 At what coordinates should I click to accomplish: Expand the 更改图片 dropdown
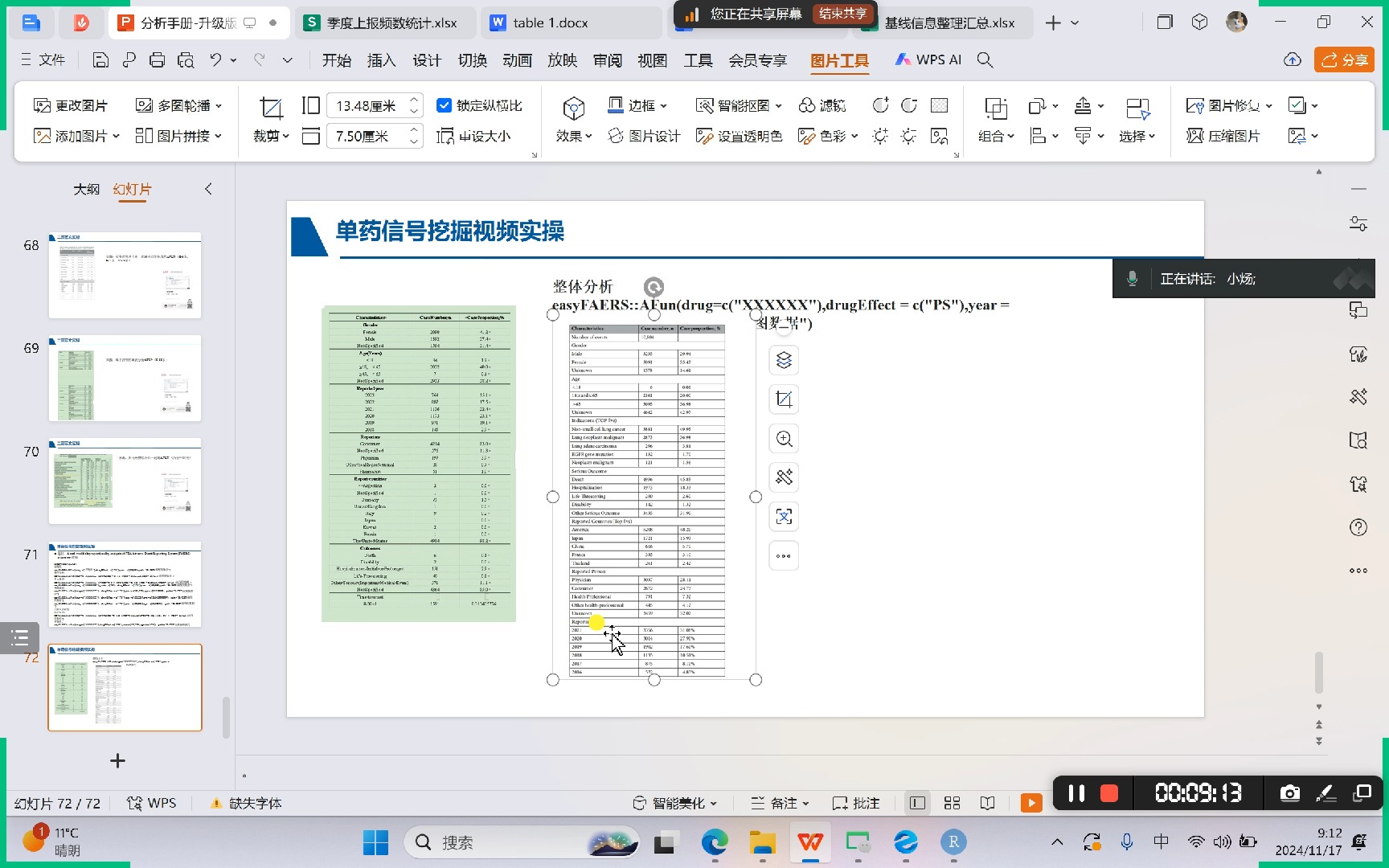coord(71,105)
